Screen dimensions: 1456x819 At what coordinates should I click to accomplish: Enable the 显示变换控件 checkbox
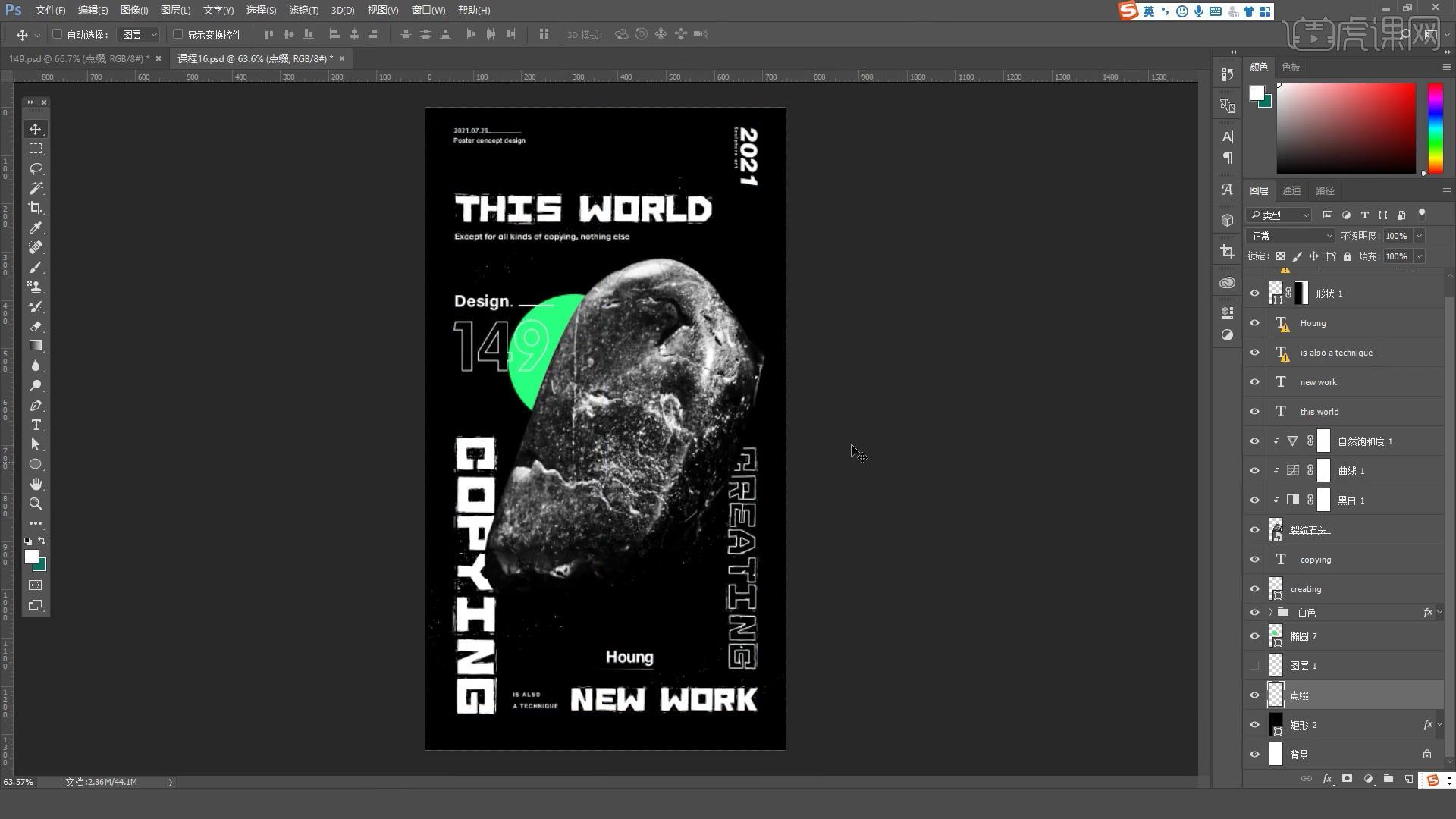(178, 34)
